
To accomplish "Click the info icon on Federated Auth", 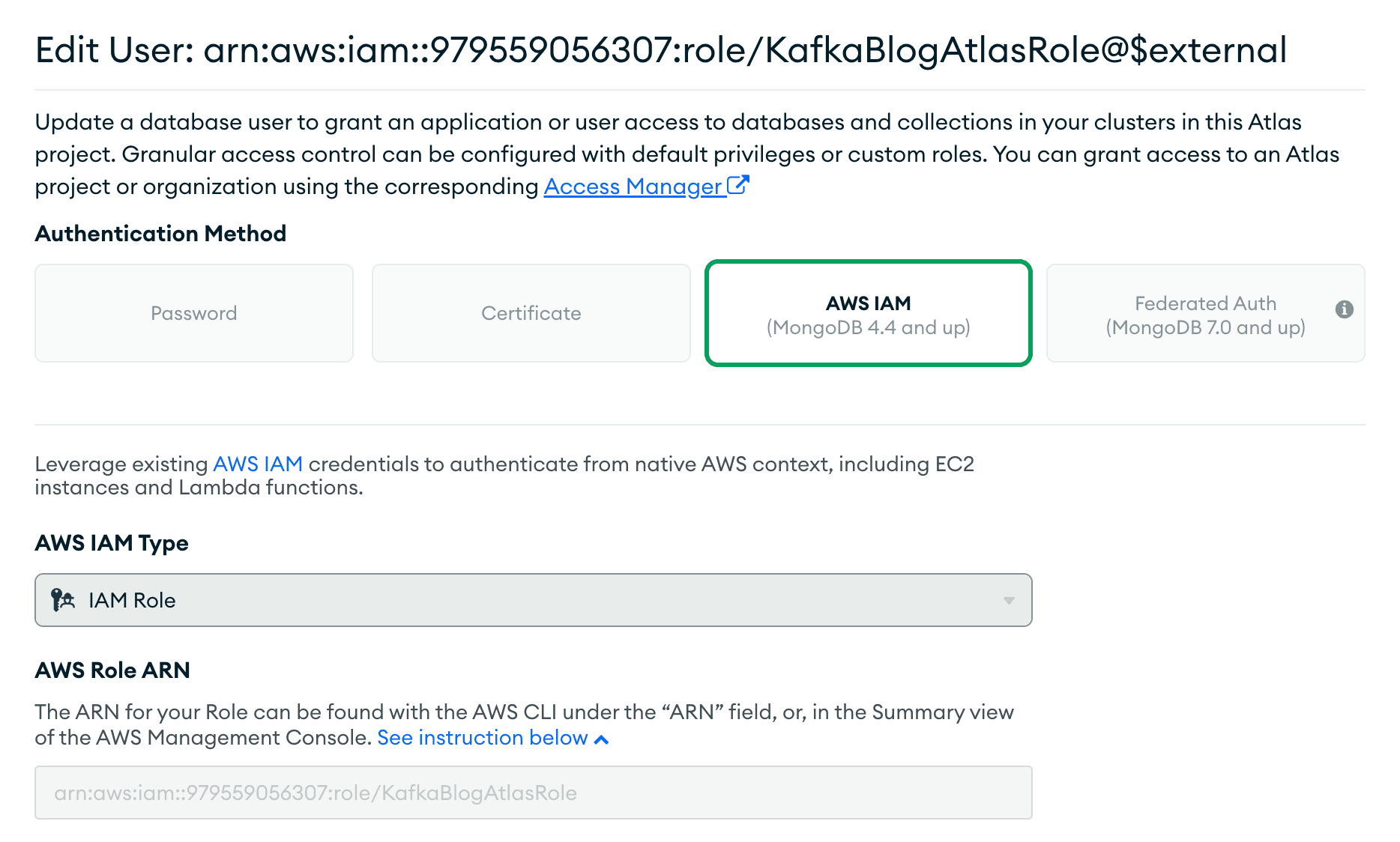I will point(1344,309).
